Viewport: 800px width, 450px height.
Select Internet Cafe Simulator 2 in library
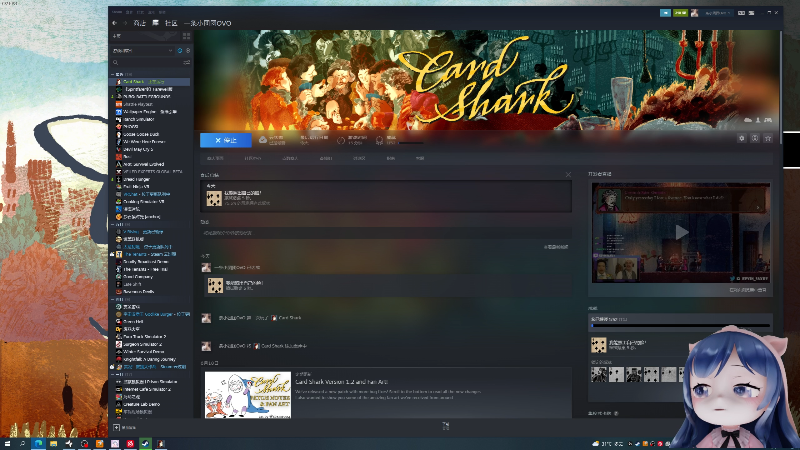click(151, 389)
